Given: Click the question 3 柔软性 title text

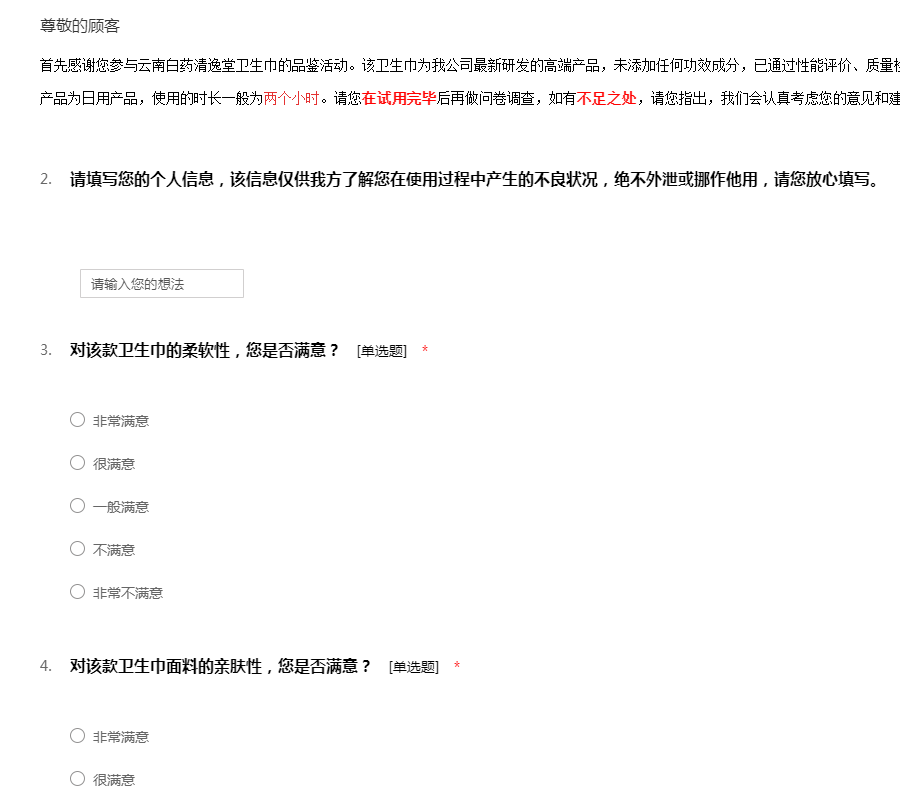Looking at the screenshot, I should (205, 350).
